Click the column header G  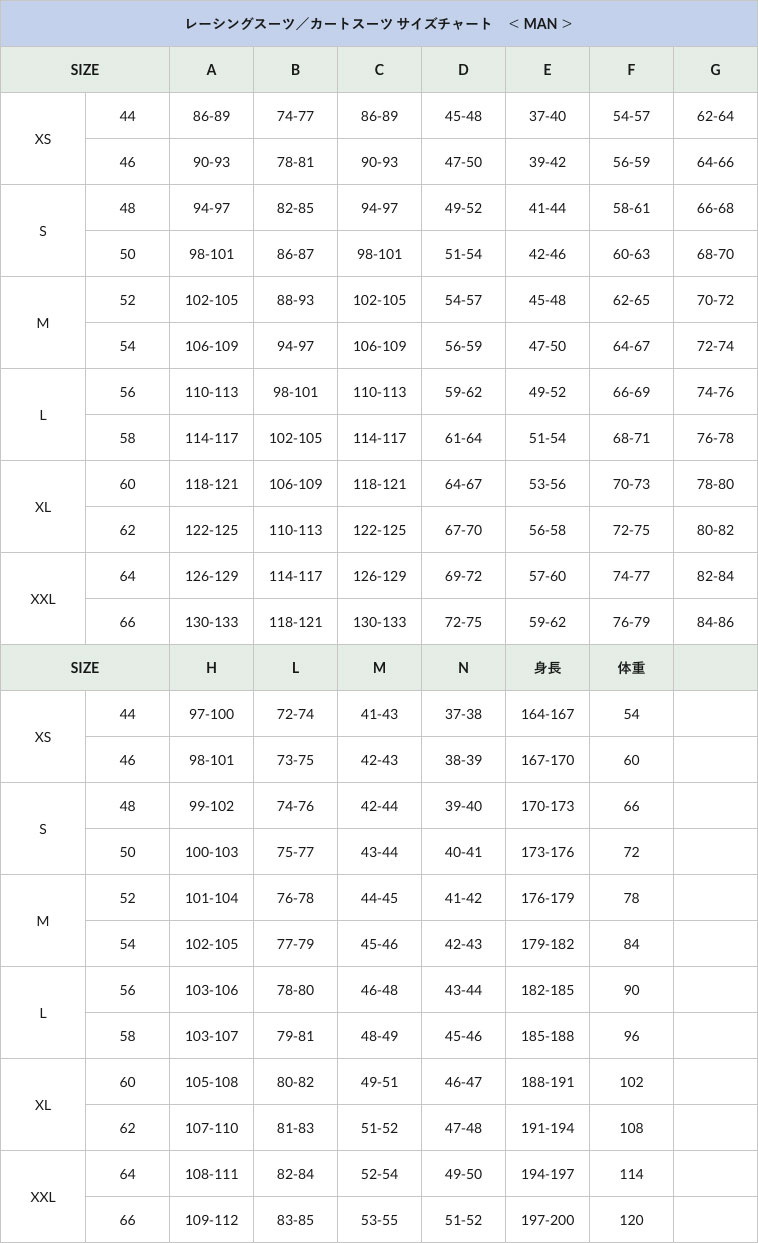coord(715,69)
